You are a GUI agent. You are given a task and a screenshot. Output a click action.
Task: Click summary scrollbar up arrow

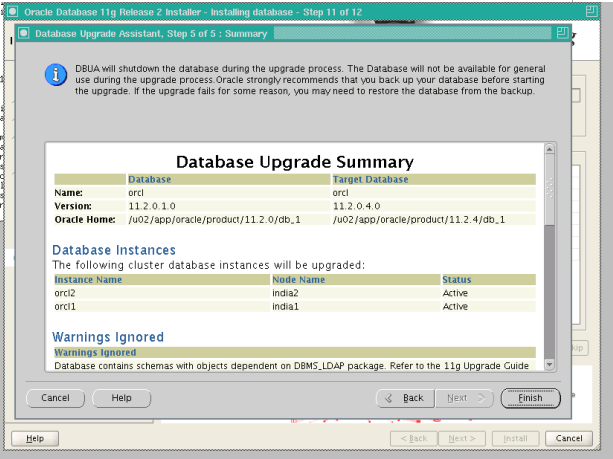(x=549, y=149)
